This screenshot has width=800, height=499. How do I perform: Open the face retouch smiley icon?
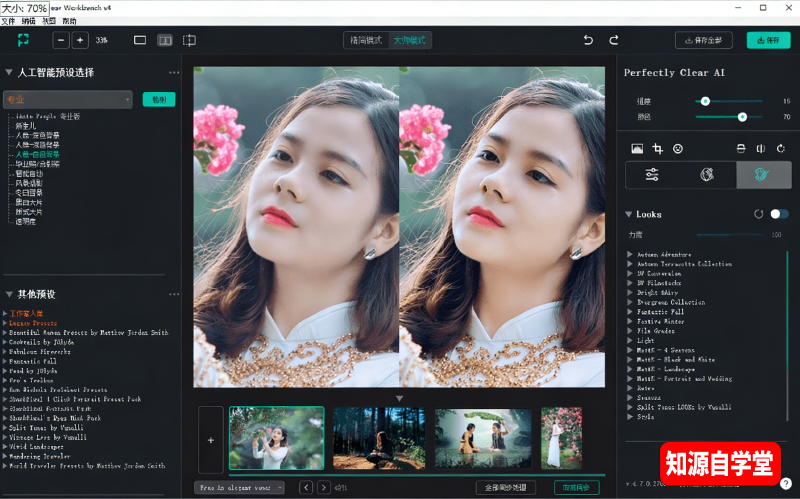pos(677,149)
